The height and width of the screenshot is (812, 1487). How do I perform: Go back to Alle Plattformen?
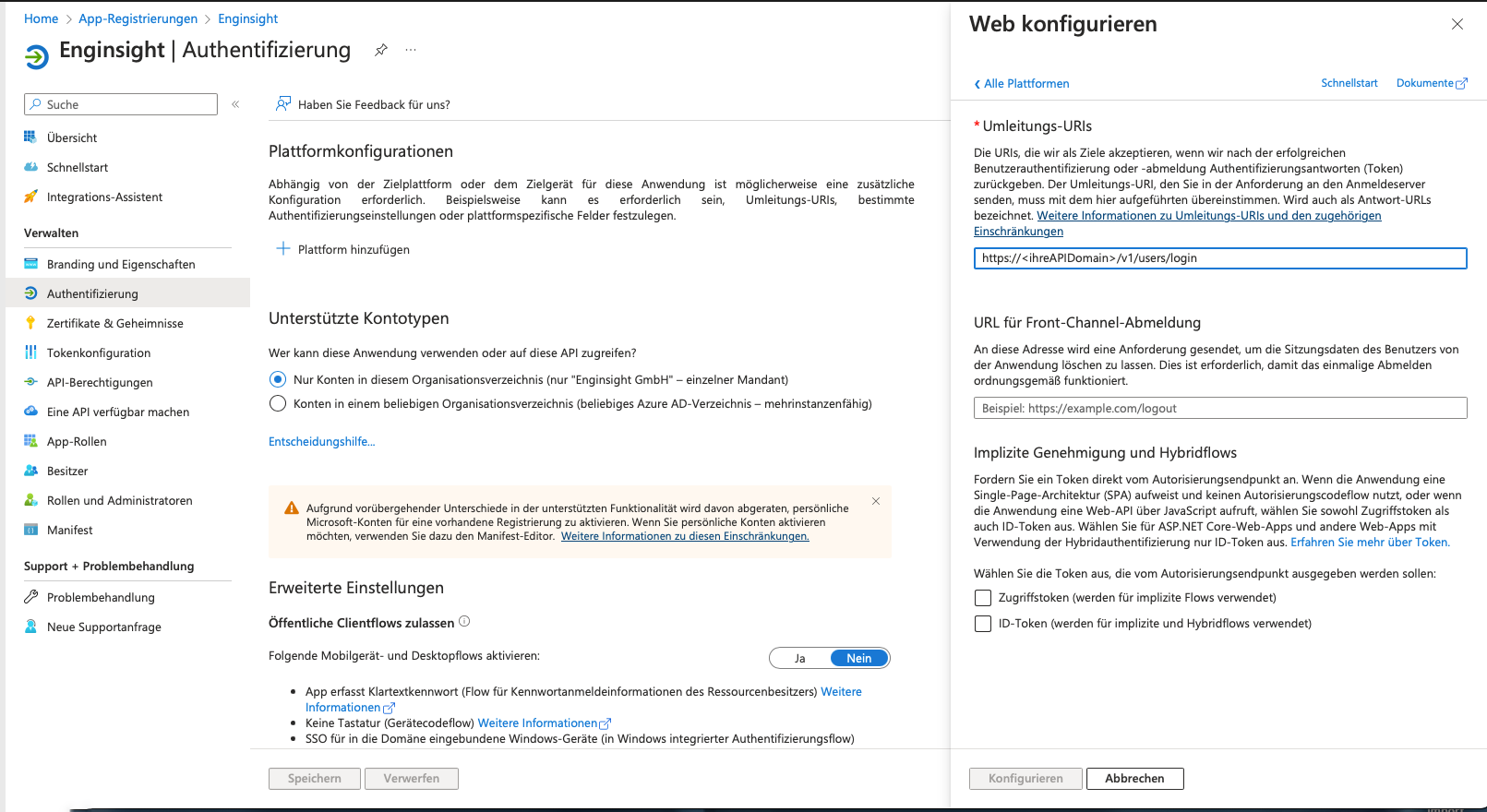click(x=1022, y=84)
